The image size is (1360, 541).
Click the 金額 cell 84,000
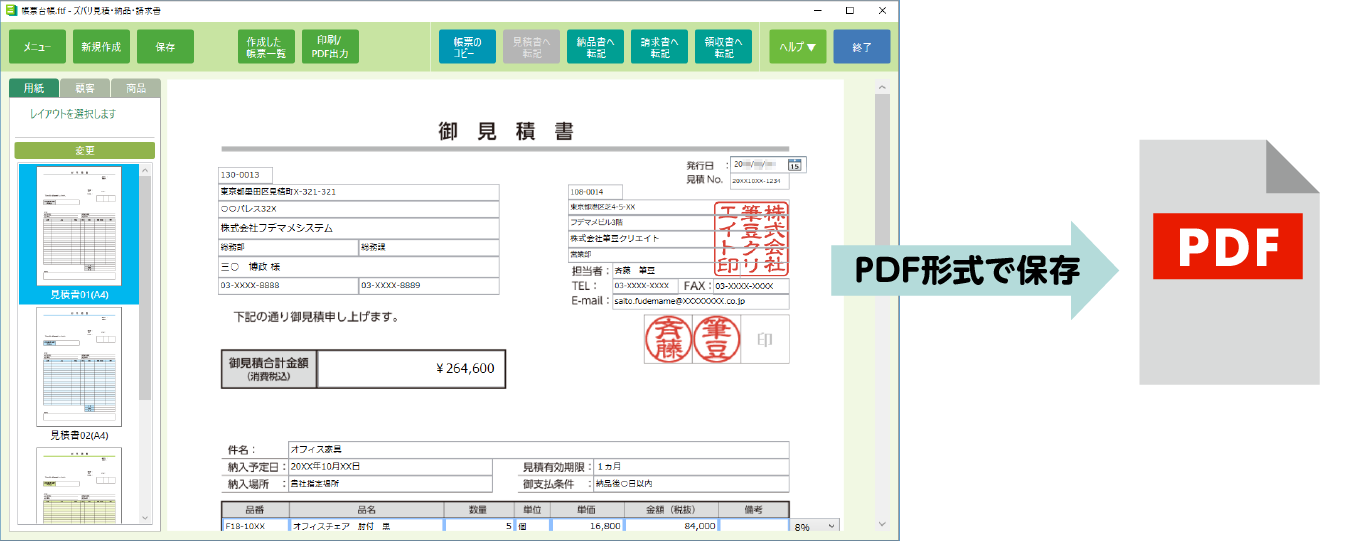click(x=671, y=526)
